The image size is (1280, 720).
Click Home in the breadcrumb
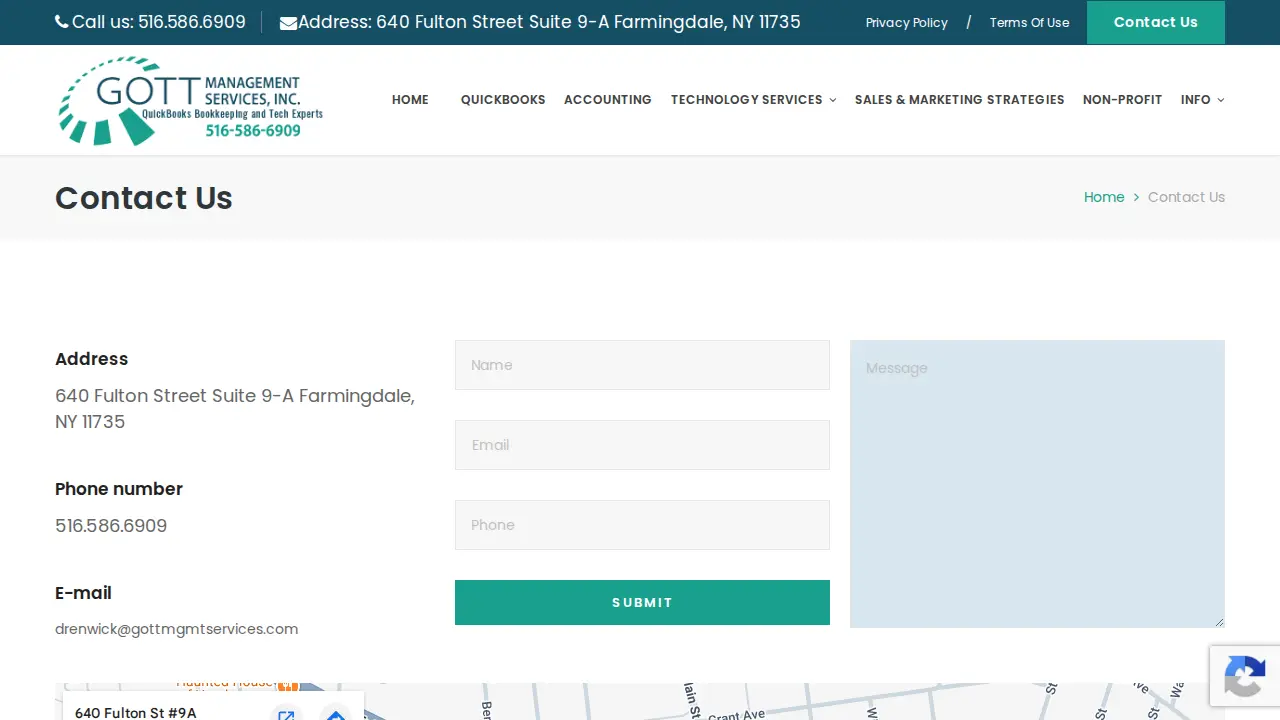(1104, 197)
